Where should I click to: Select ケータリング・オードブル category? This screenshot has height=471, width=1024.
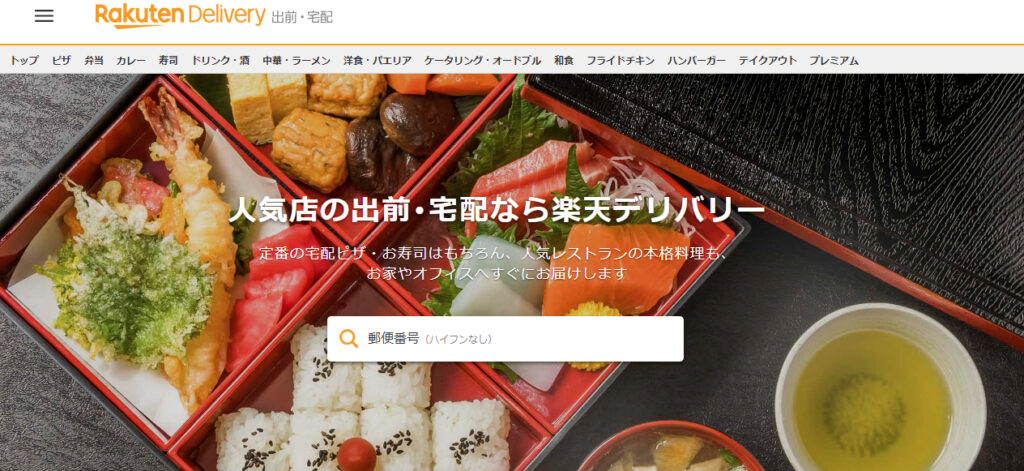click(x=483, y=61)
